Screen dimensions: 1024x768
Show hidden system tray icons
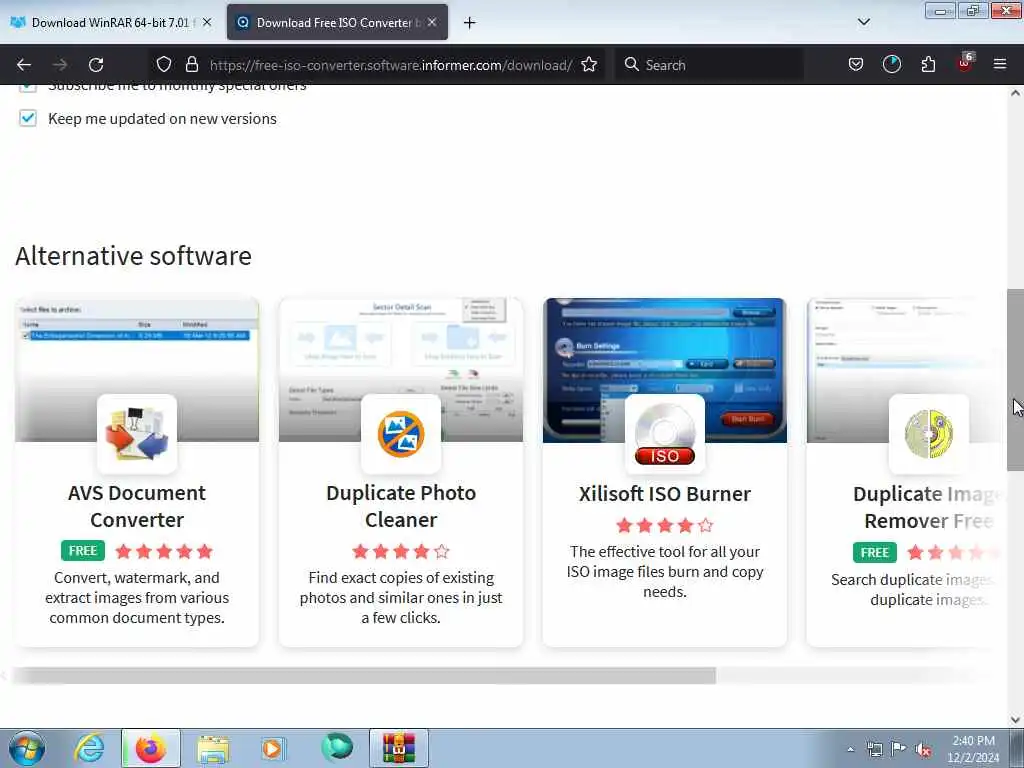pyautogui.click(x=850, y=749)
